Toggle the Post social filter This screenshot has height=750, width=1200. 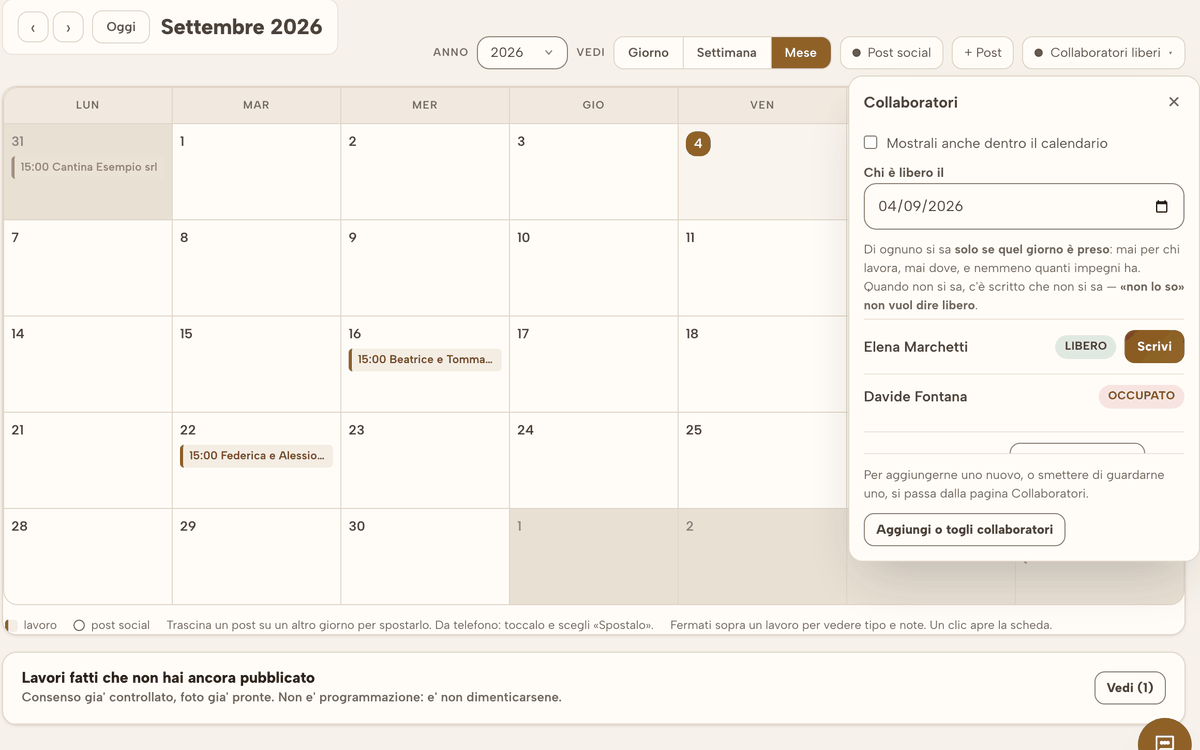tap(891, 53)
